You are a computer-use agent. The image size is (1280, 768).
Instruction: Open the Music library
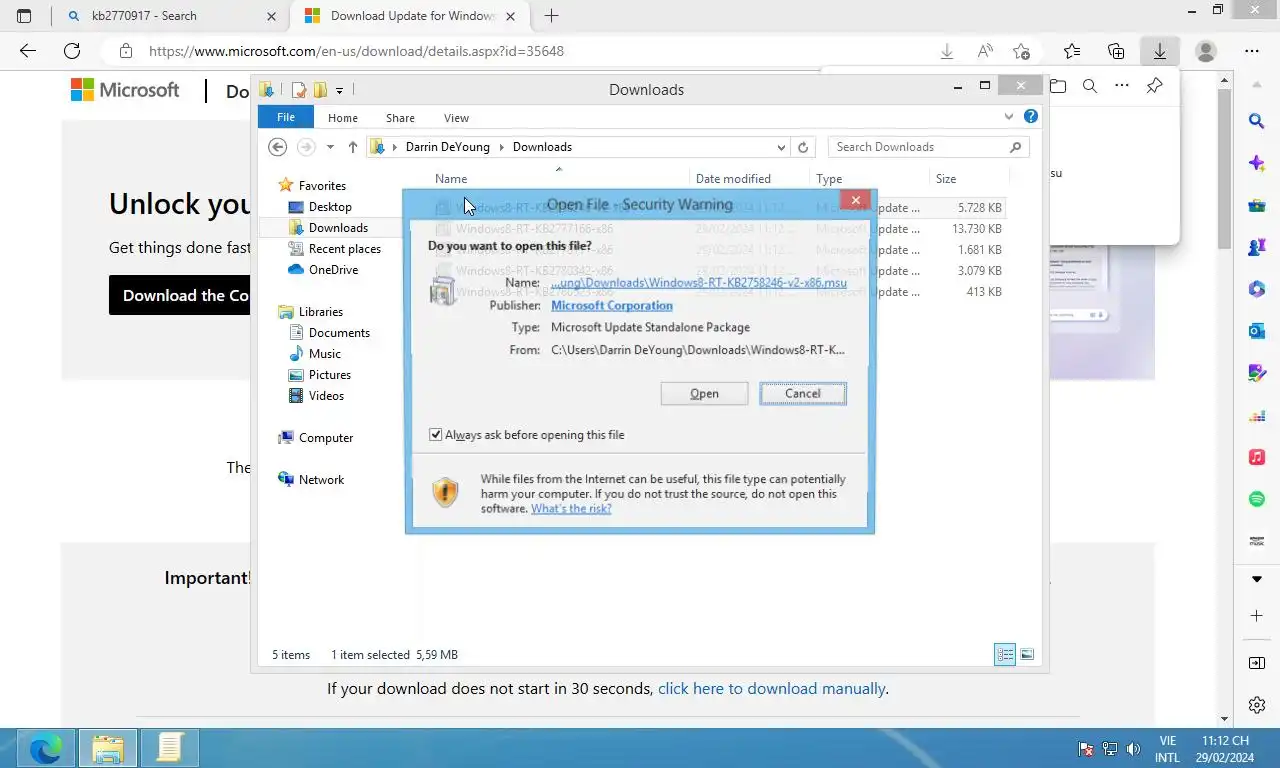(x=324, y=354)
